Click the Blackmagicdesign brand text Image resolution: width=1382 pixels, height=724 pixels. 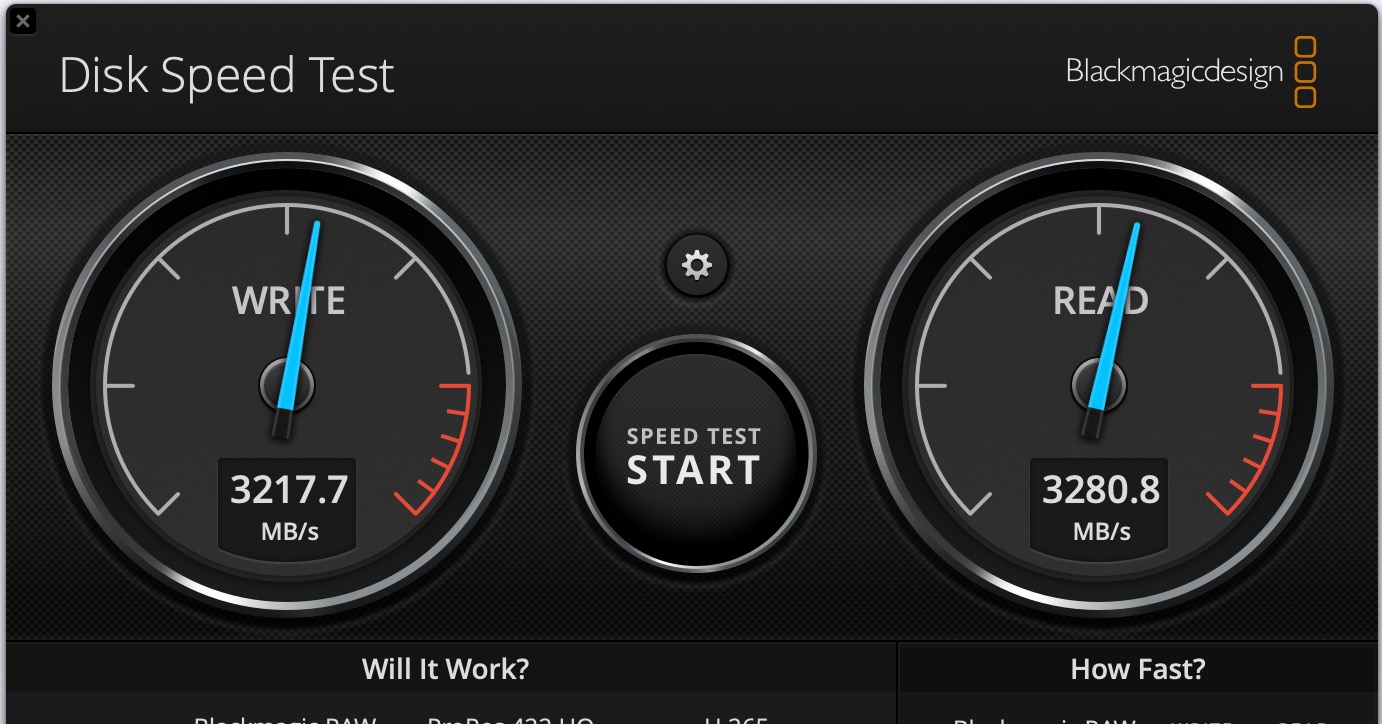1174,72
